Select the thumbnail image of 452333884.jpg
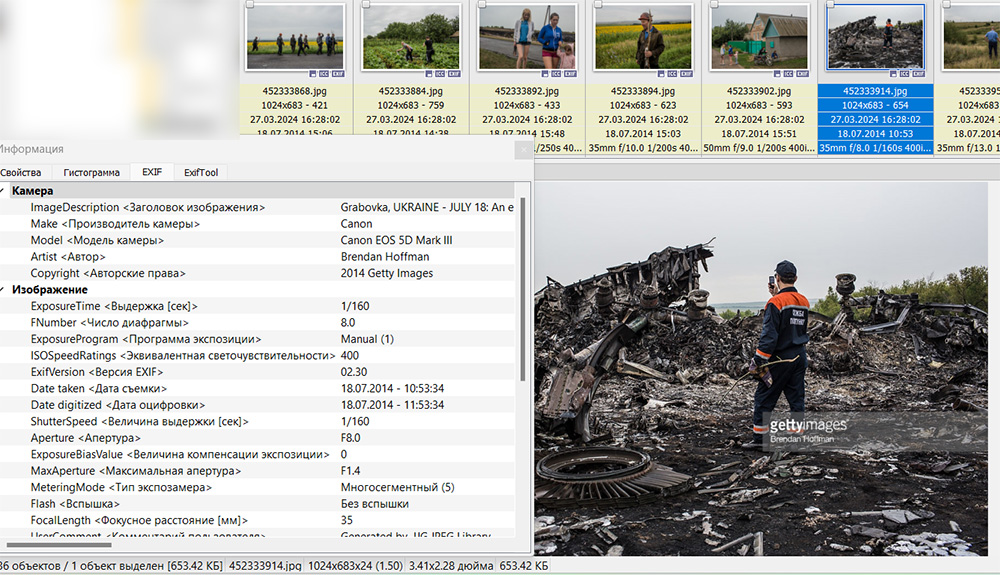1000x575 pixels. [x=411, y=37]
